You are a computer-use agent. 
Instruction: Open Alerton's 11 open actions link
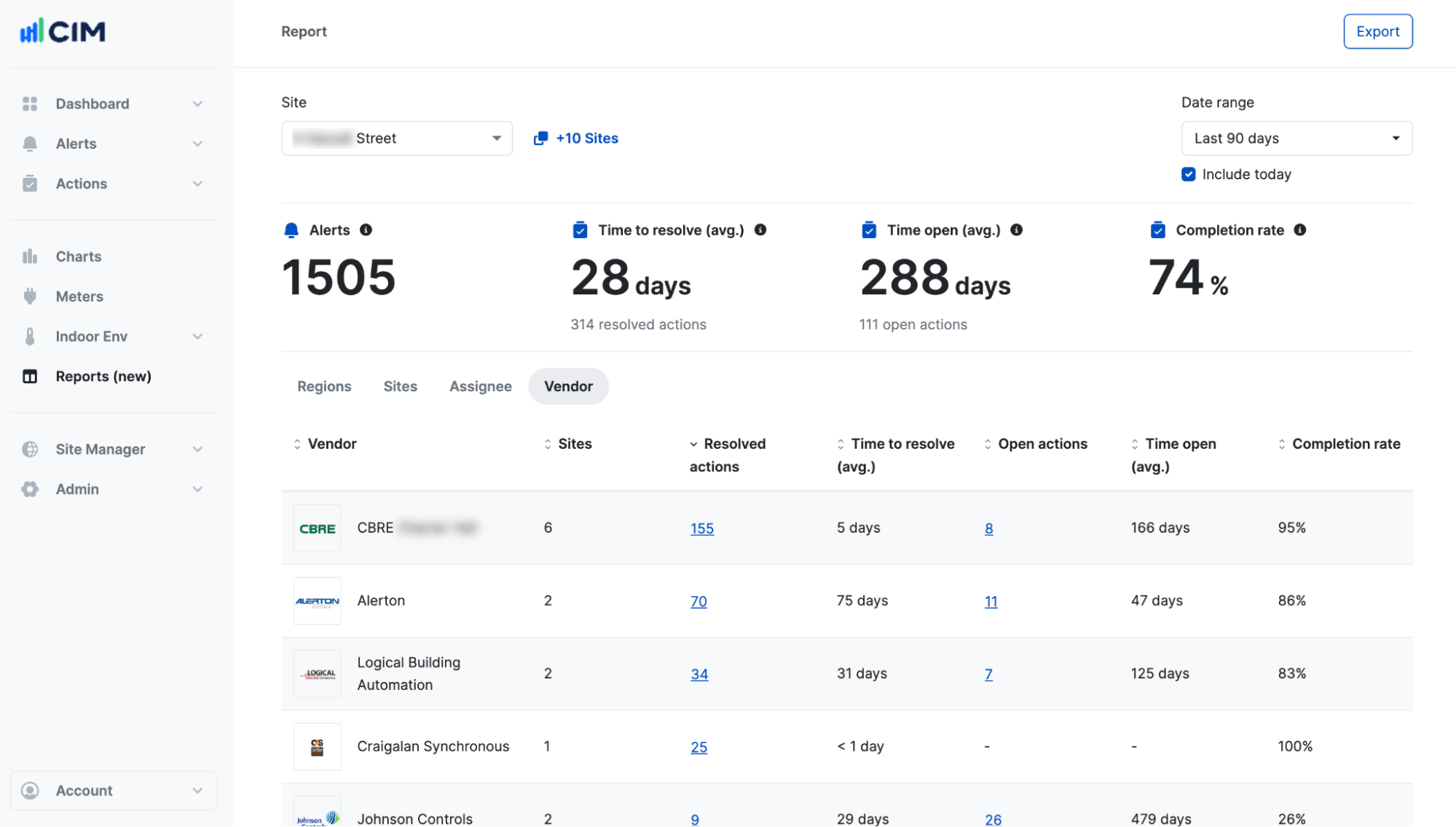point(991,601)
